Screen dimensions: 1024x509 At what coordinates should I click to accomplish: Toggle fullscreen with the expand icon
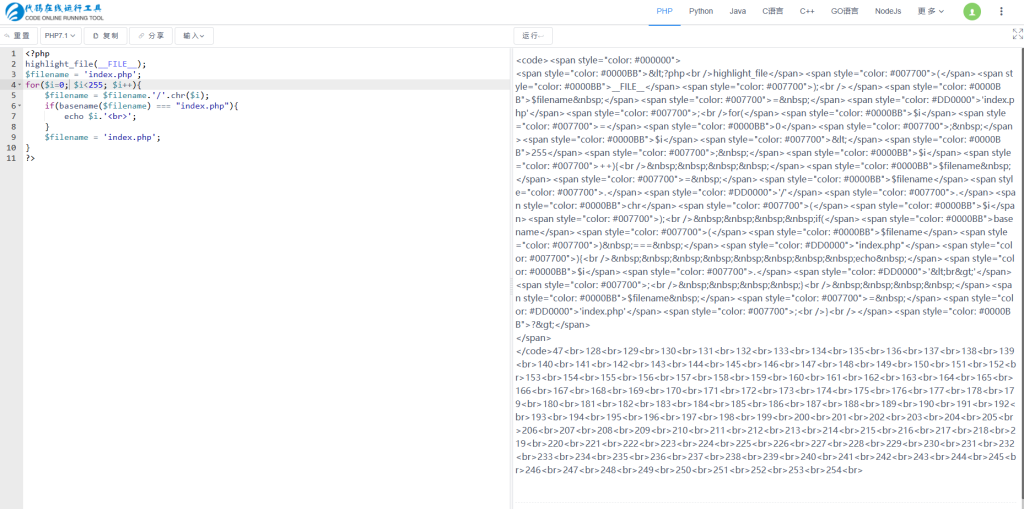click(1017, 33)
